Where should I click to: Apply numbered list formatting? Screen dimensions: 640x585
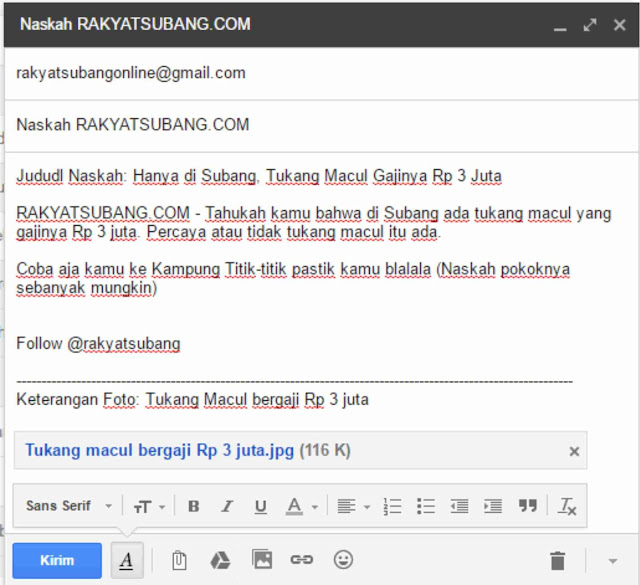[392, 507]
